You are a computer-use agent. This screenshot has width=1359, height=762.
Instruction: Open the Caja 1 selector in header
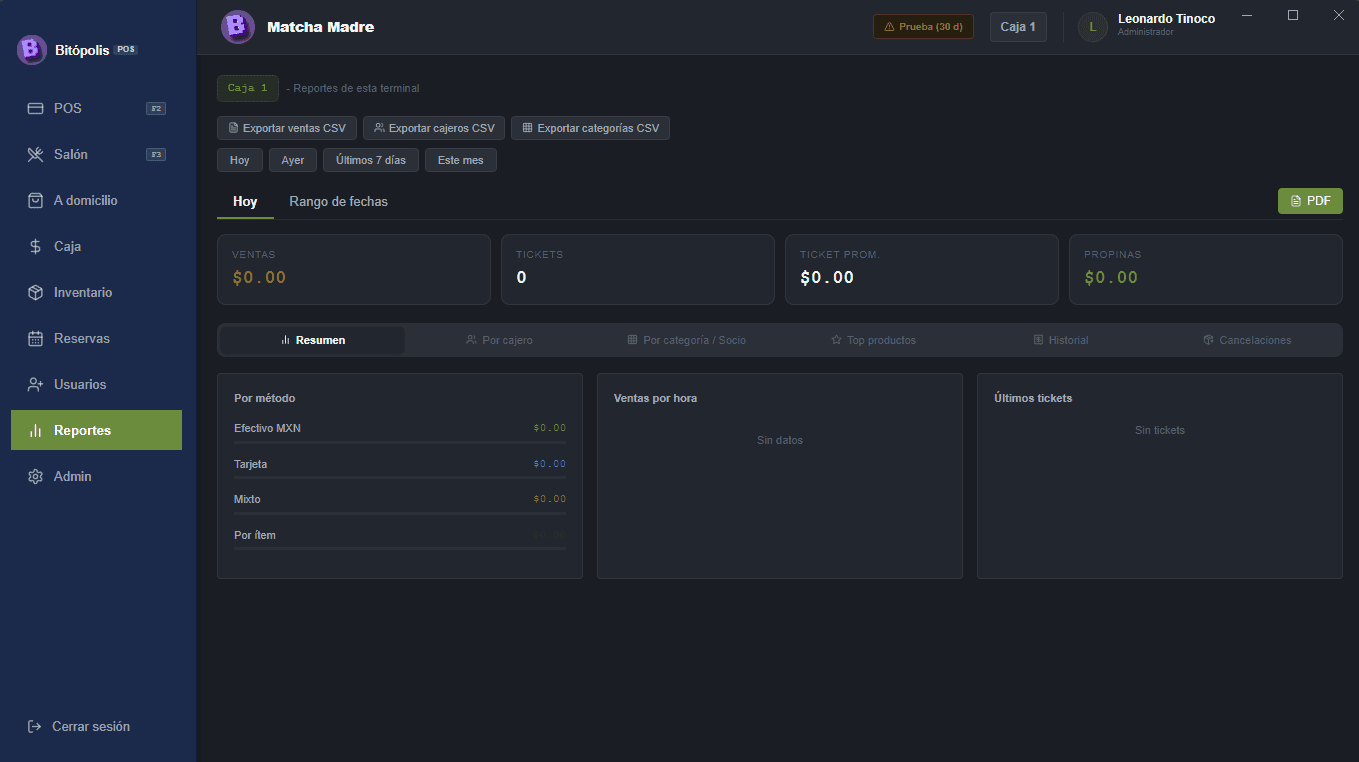coord(1018,27)
